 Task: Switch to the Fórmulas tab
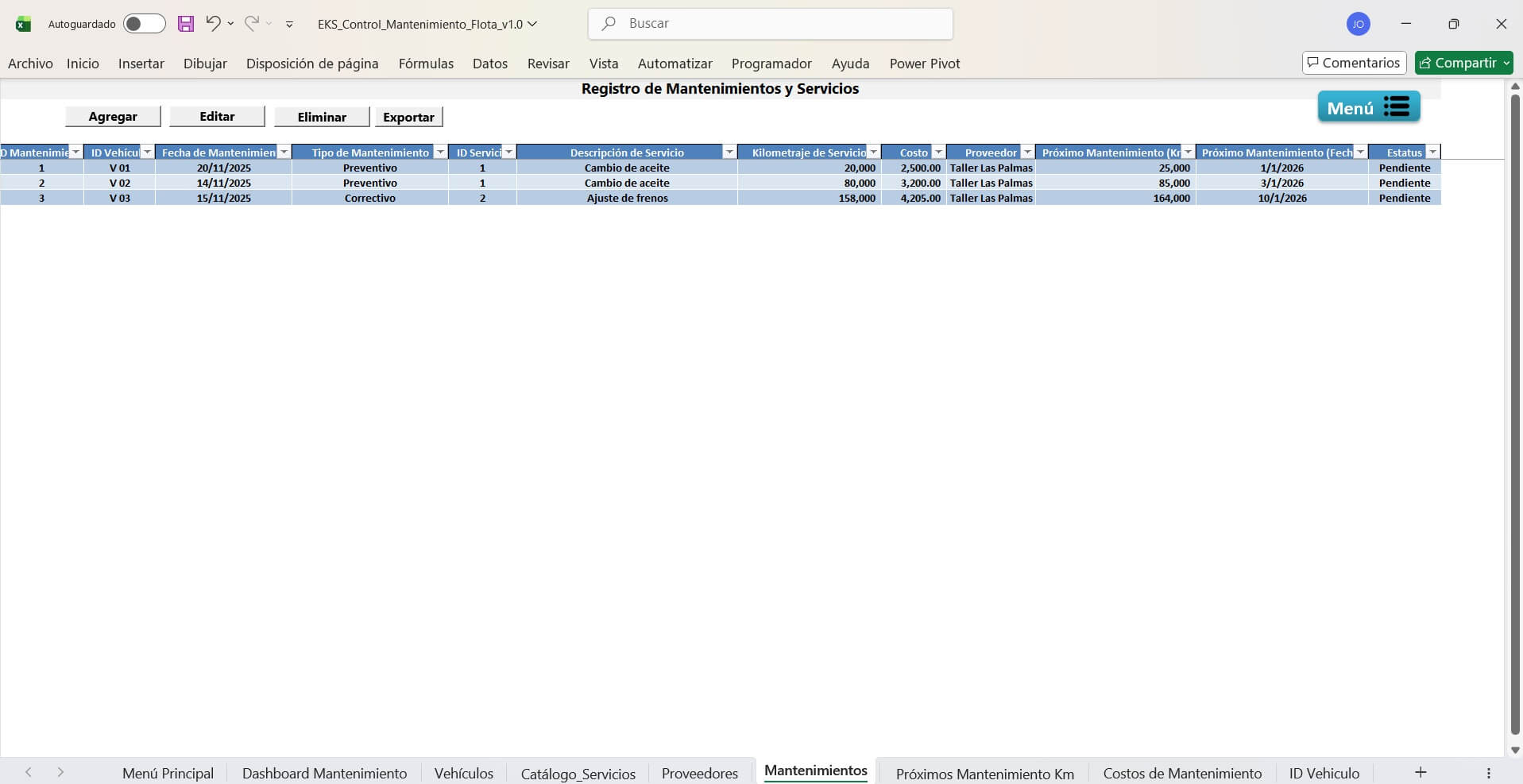tap(426, 64)
